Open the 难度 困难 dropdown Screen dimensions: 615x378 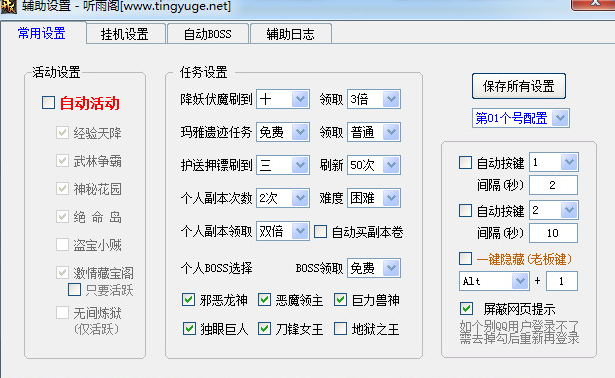point(374,198)
